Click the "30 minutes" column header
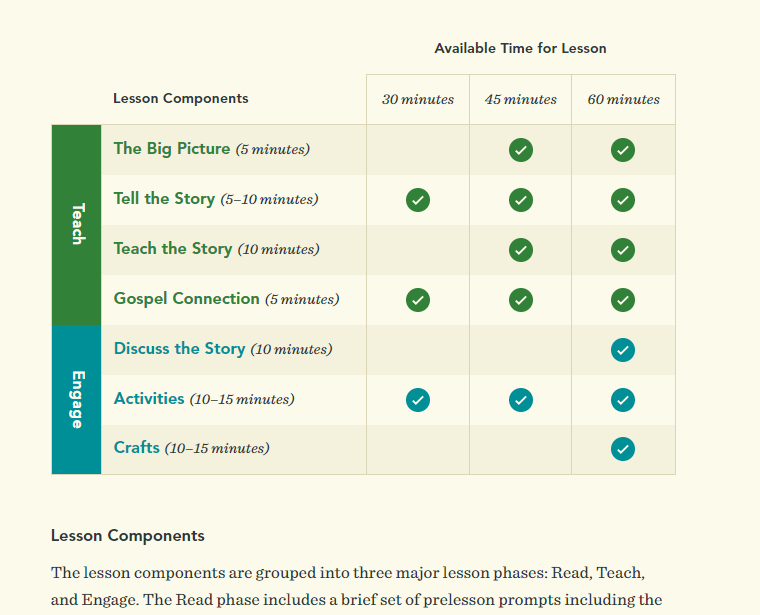This screenshot has width=760, height=615. click(x=418, y=99)
